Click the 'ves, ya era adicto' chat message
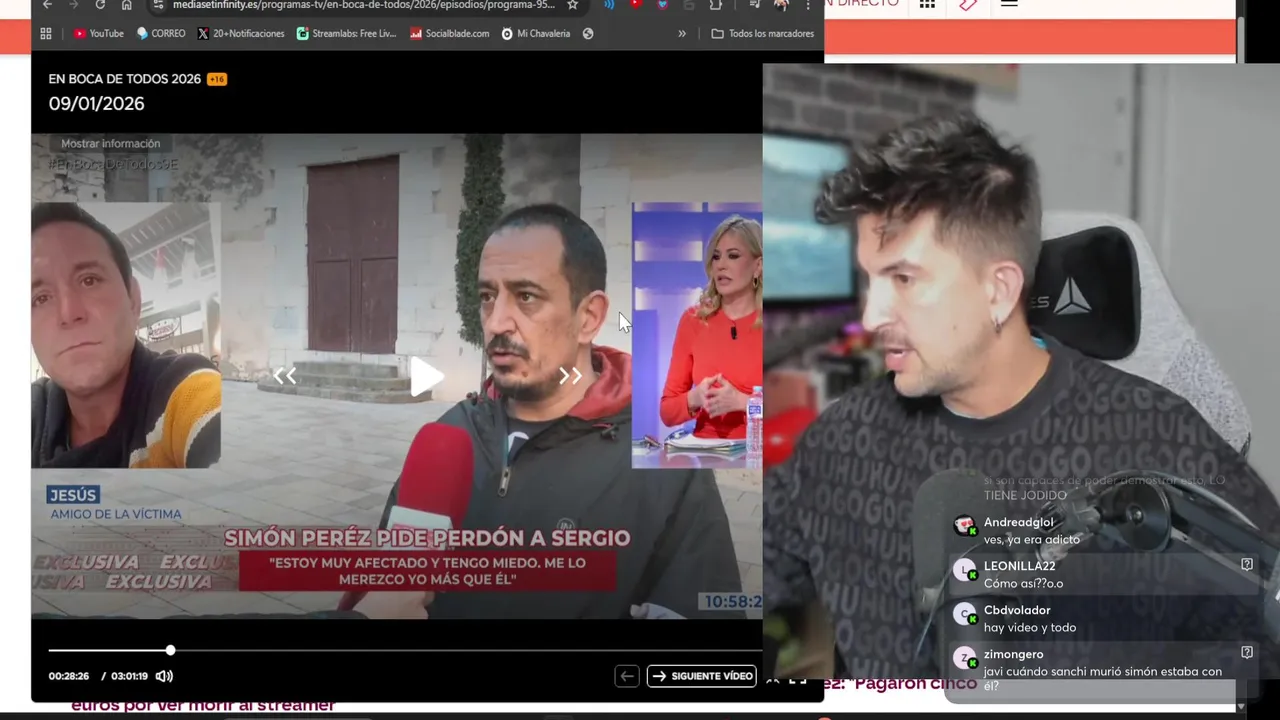The image size is (1280, 720). 1031,539
